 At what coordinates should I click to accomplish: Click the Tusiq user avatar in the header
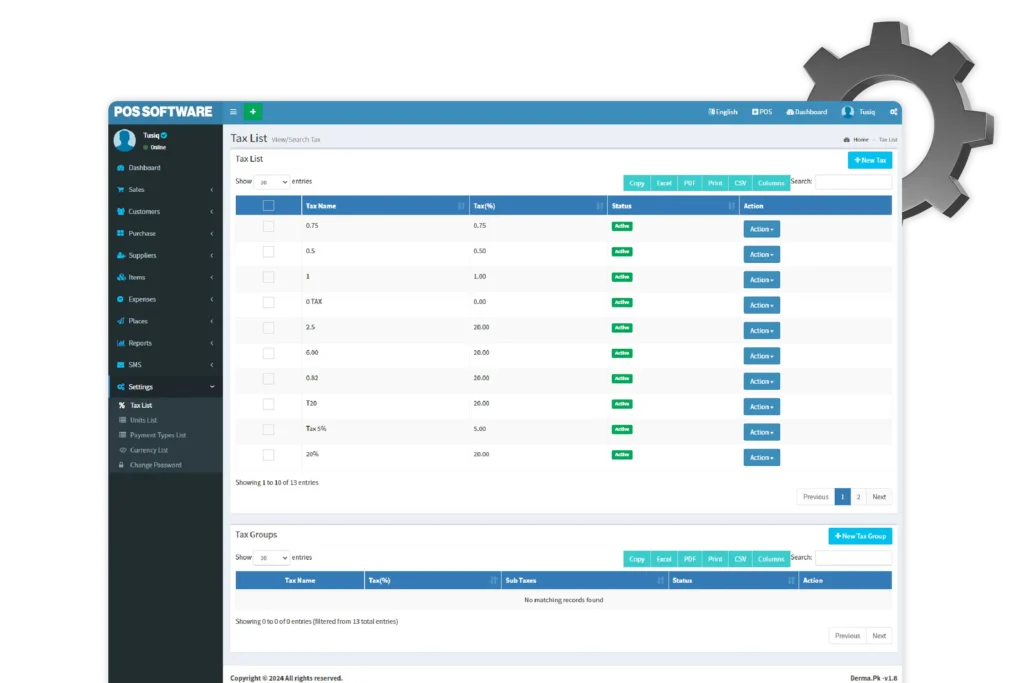point(848,112)
